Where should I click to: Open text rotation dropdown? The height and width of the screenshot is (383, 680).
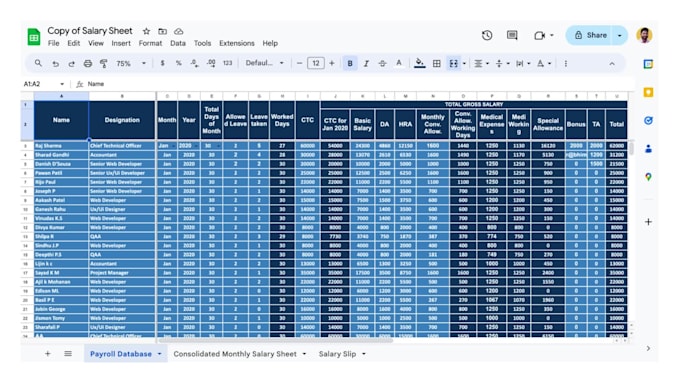(x=544, y=63)
